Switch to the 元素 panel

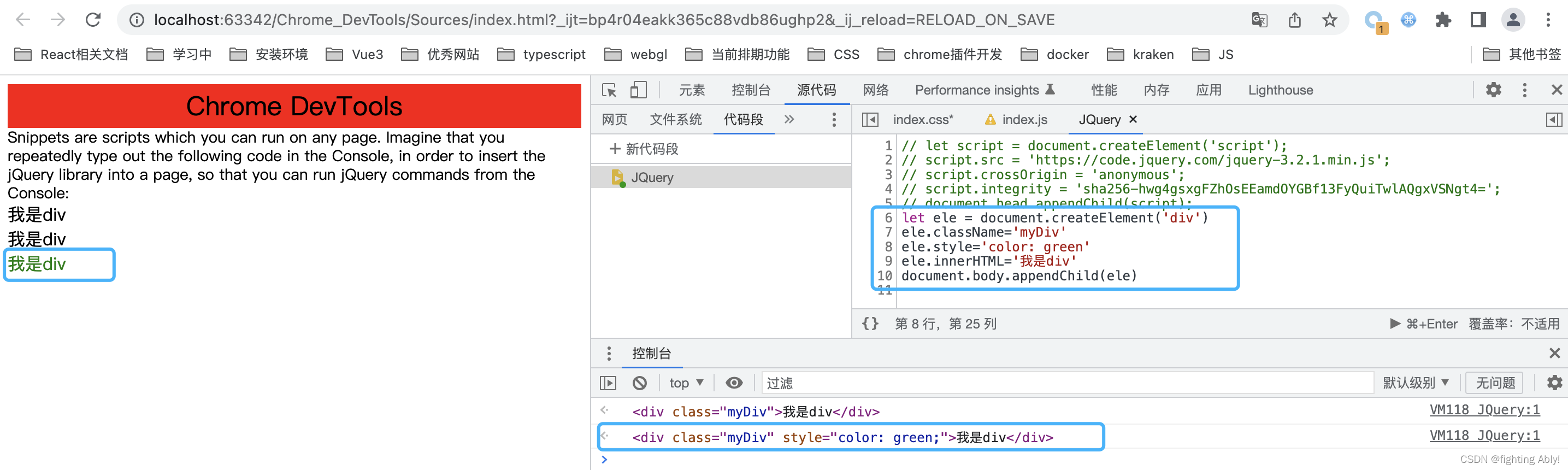(692, 90)
